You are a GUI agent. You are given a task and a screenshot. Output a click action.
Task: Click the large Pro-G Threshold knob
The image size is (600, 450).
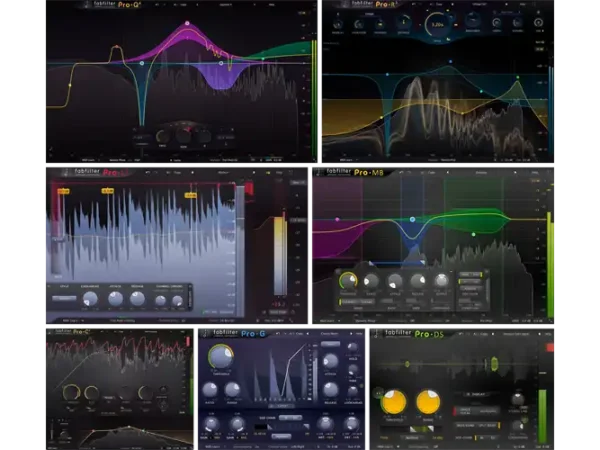(221, 357)
